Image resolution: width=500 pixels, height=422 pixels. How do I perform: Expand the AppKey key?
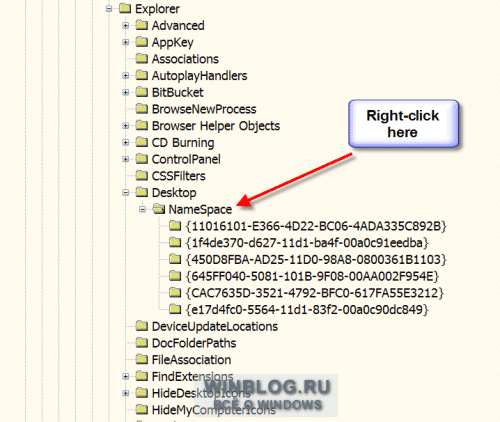click(126, 42)
